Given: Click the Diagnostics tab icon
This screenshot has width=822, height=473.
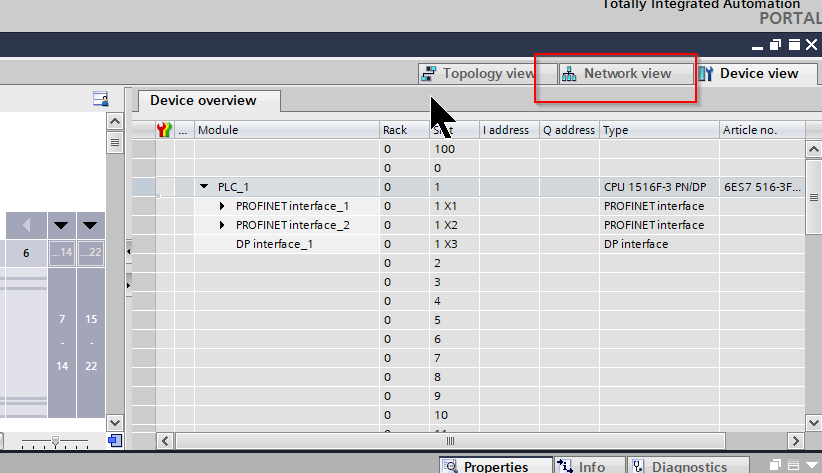Looking at the screenshot, I should tap(638, 466).
